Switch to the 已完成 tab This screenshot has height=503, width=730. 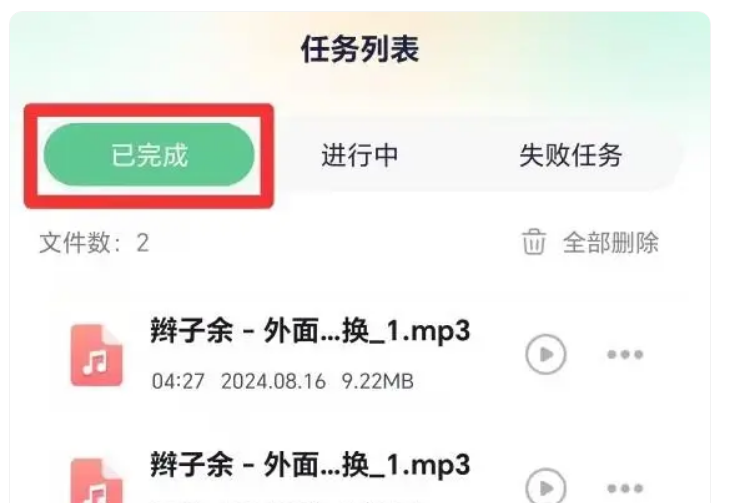coord(149,155)
